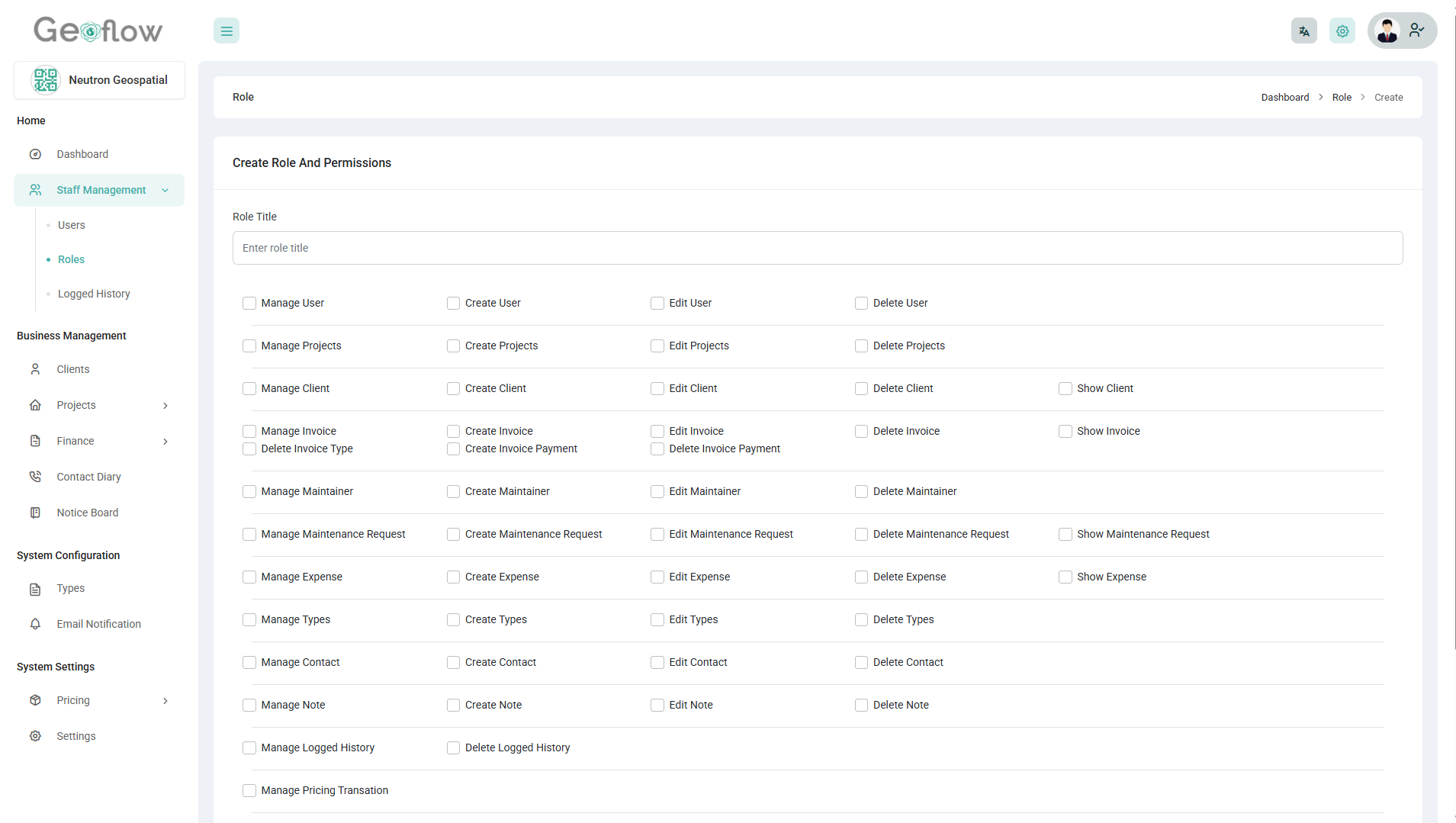Click the Dashboard breadcrumb link
1456x823 pixels.
click(x=1284, y=98)
